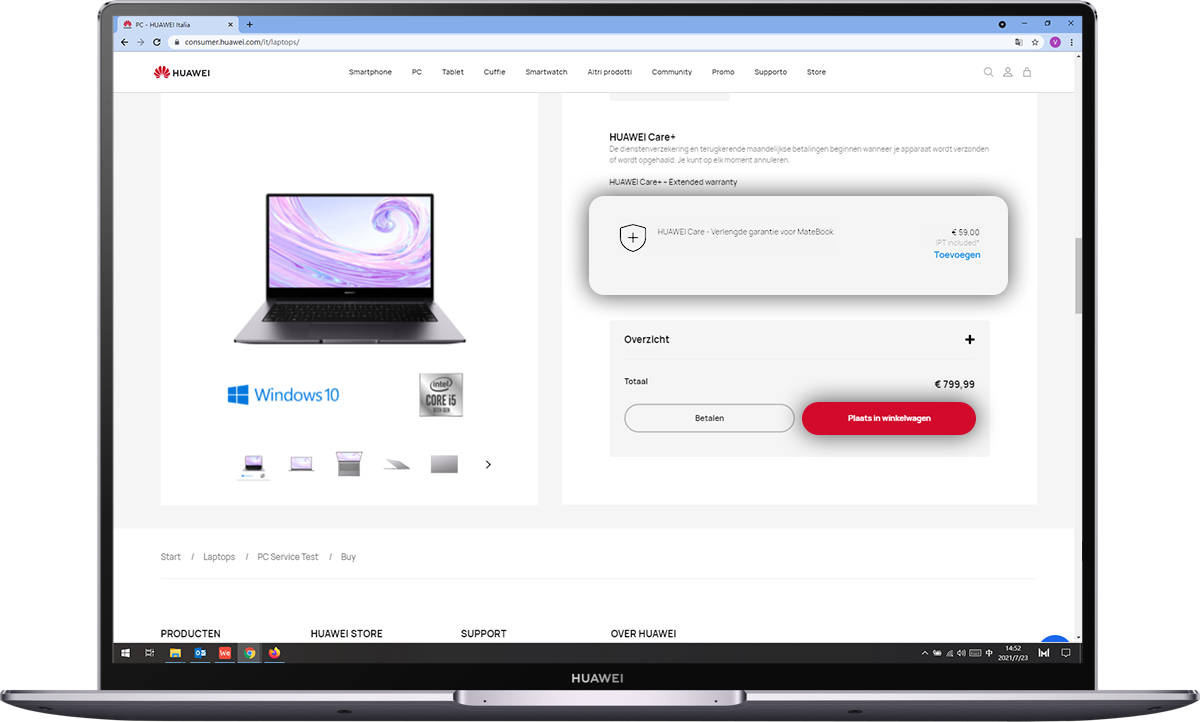Open the Altri prodotti menu

[610, 72]
